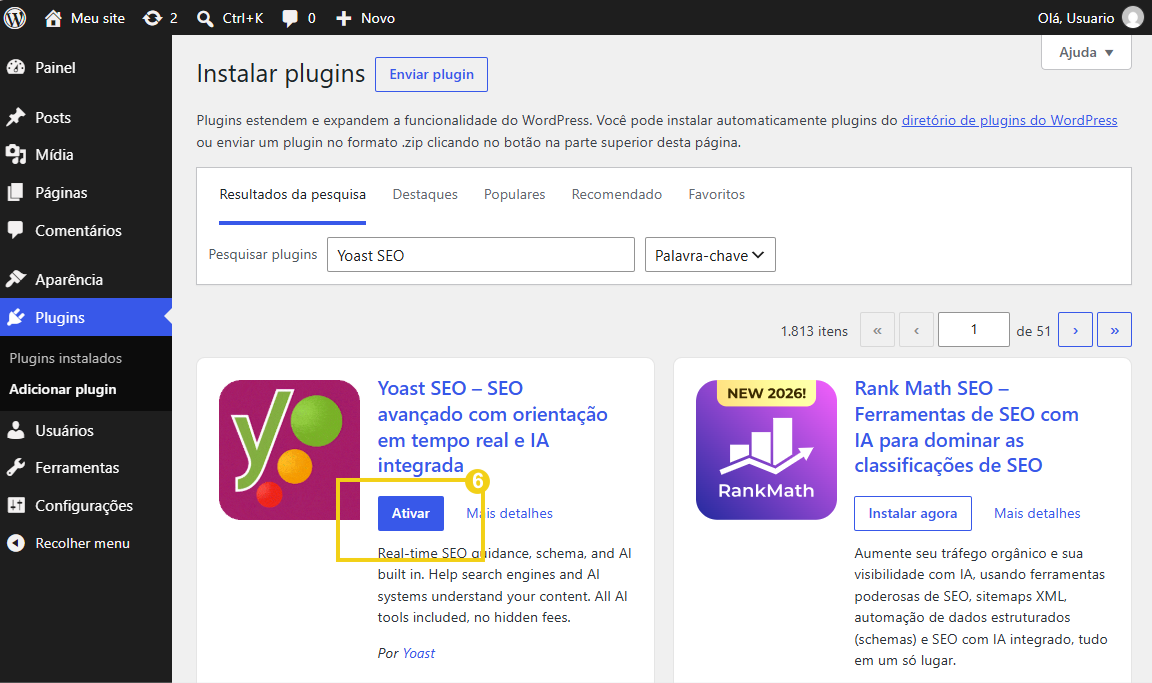Click the Enviar plugin button
The height and width of the screenshot is (683, 1152).
(x=431, y=74)
